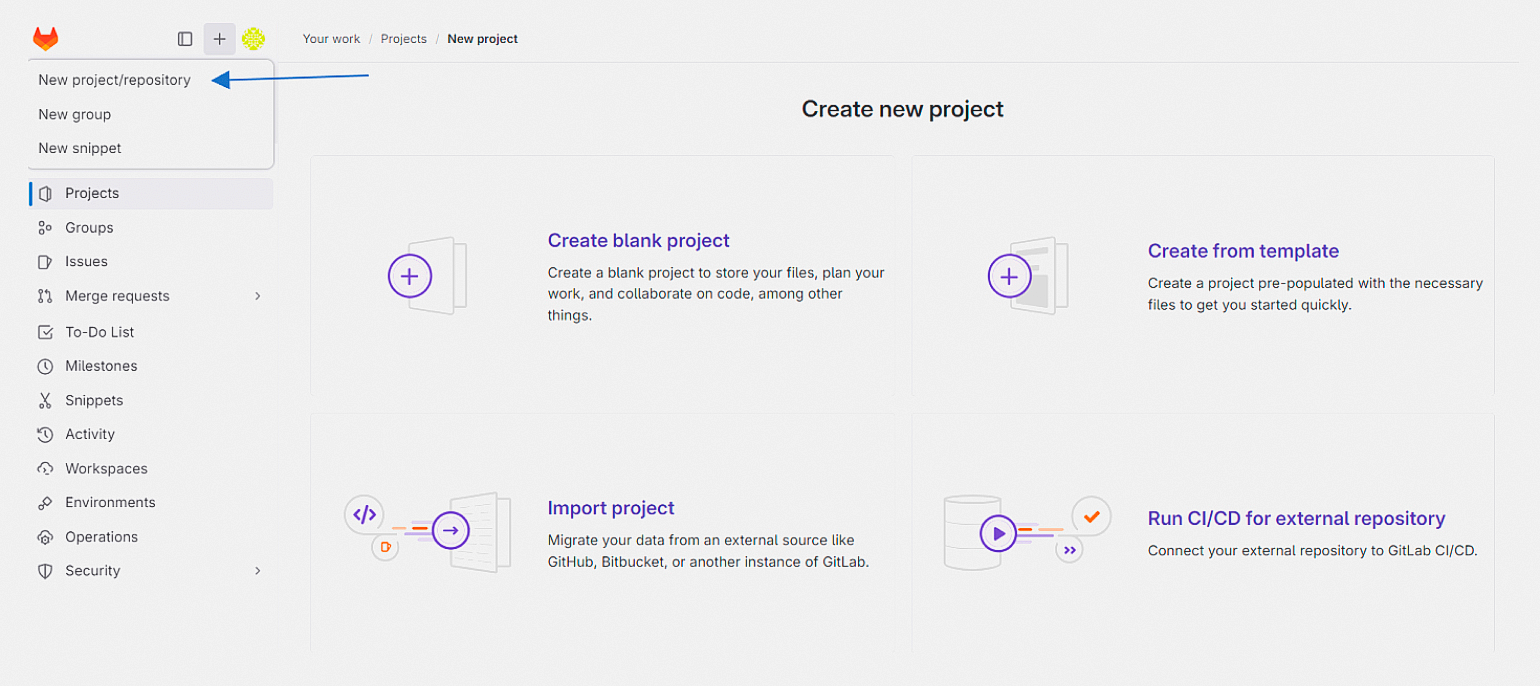Select New project/repository menu entry
Viewport: 1540px width, 686px height.
(114, 80)
